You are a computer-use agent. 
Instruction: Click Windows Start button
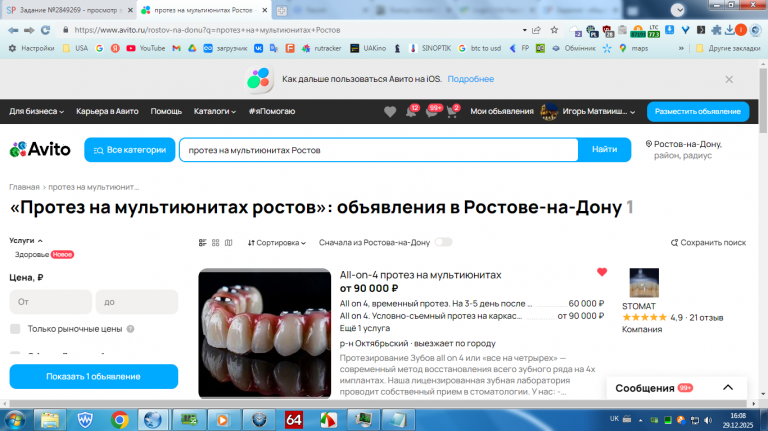(x=15, y=420)
